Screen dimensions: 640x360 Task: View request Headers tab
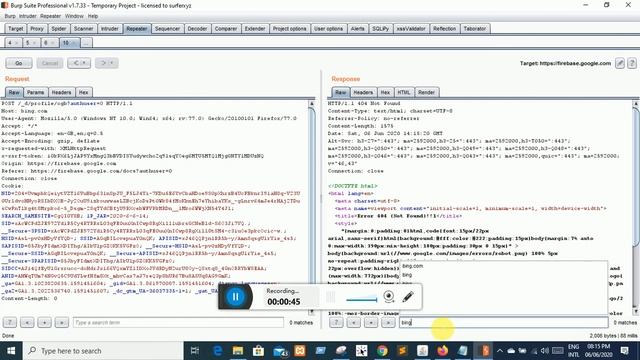61,92
